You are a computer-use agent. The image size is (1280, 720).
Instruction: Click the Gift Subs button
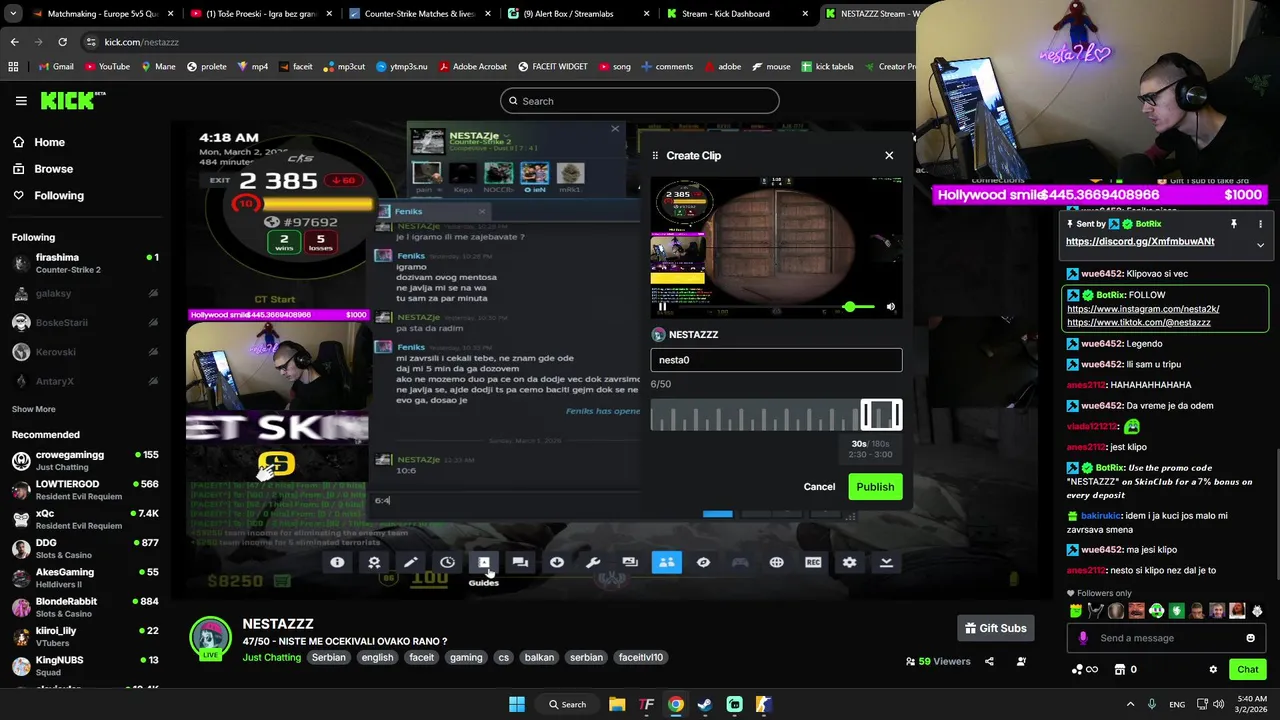pyautogui.click(x=995, y=628)
